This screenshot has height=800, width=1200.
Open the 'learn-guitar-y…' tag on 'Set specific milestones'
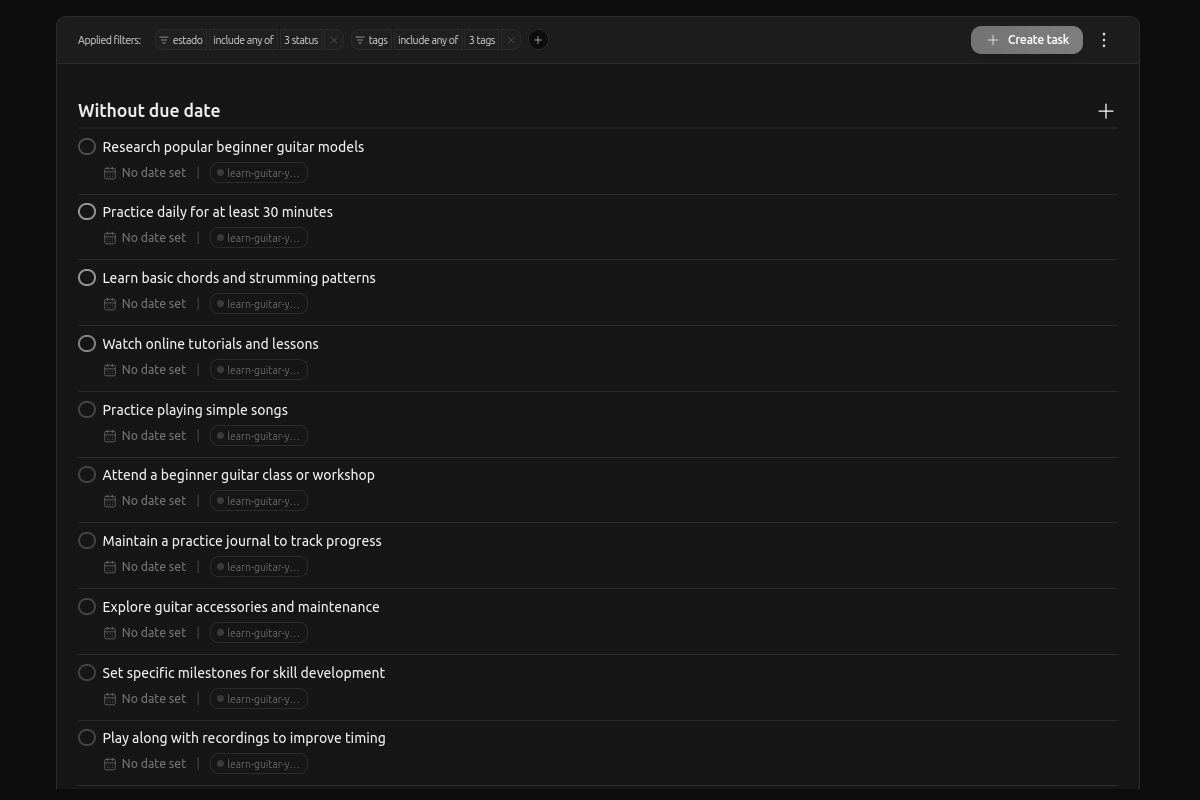(x=258, y=698)
